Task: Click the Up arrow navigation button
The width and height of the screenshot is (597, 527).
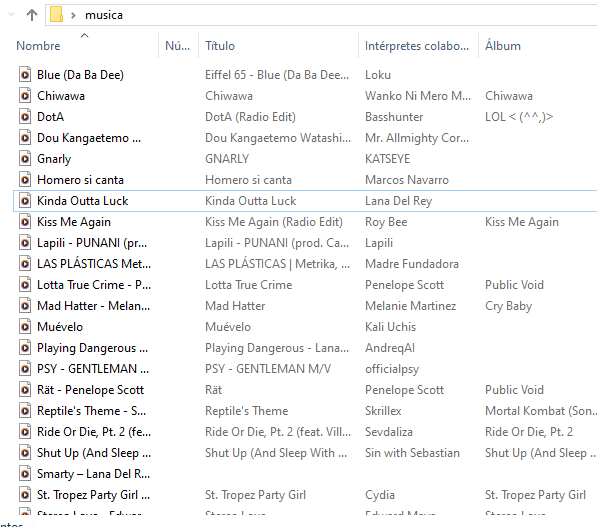Action: point(32,15)
